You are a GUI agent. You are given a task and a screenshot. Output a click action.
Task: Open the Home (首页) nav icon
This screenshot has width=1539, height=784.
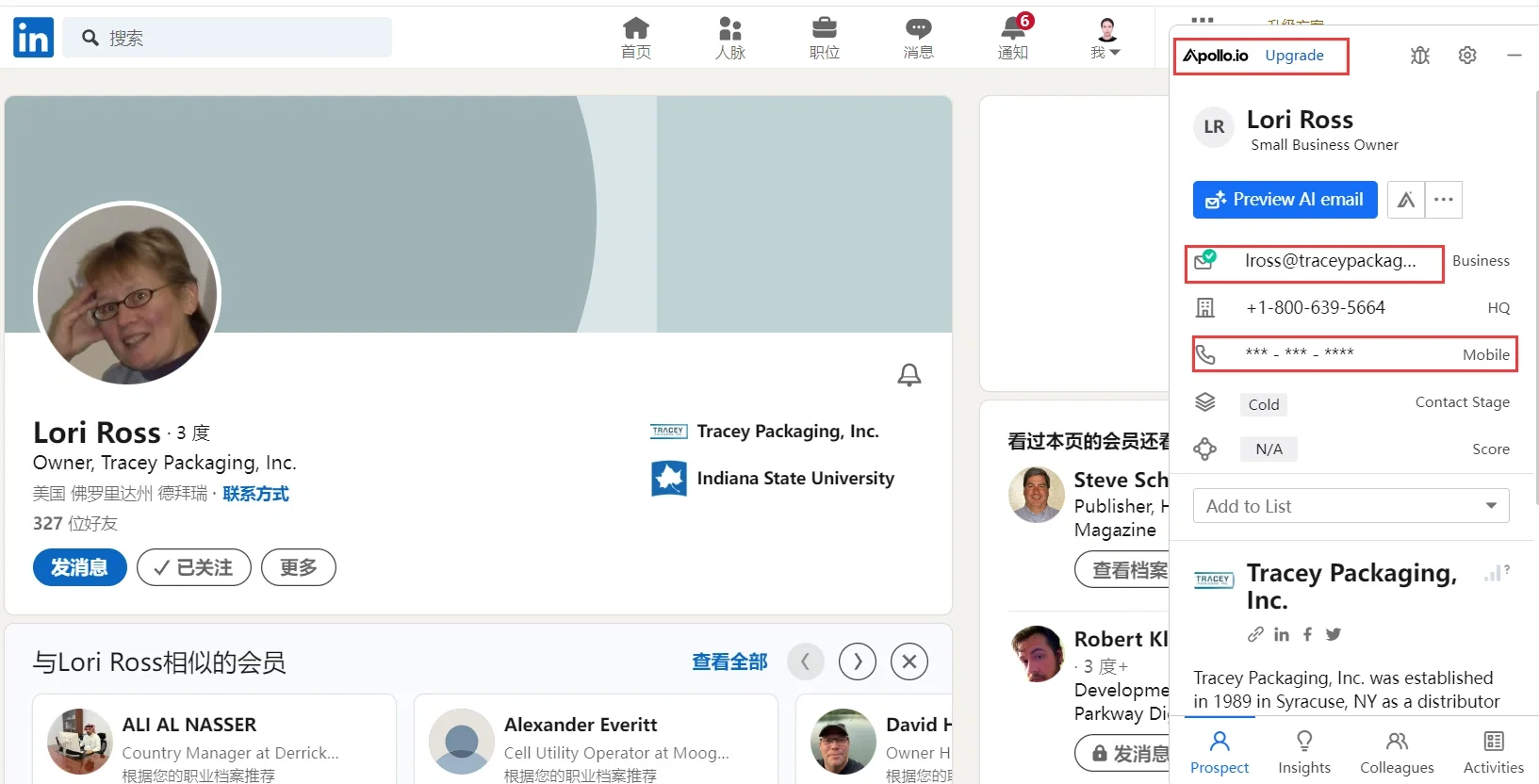tap(636, 38)
